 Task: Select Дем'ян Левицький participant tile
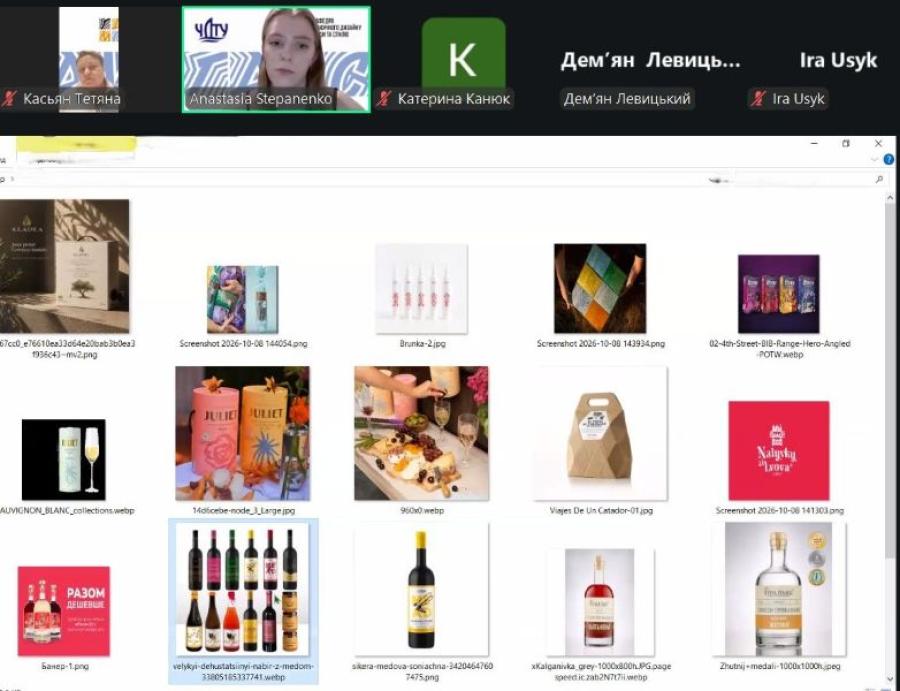click(x=650, y=60)
